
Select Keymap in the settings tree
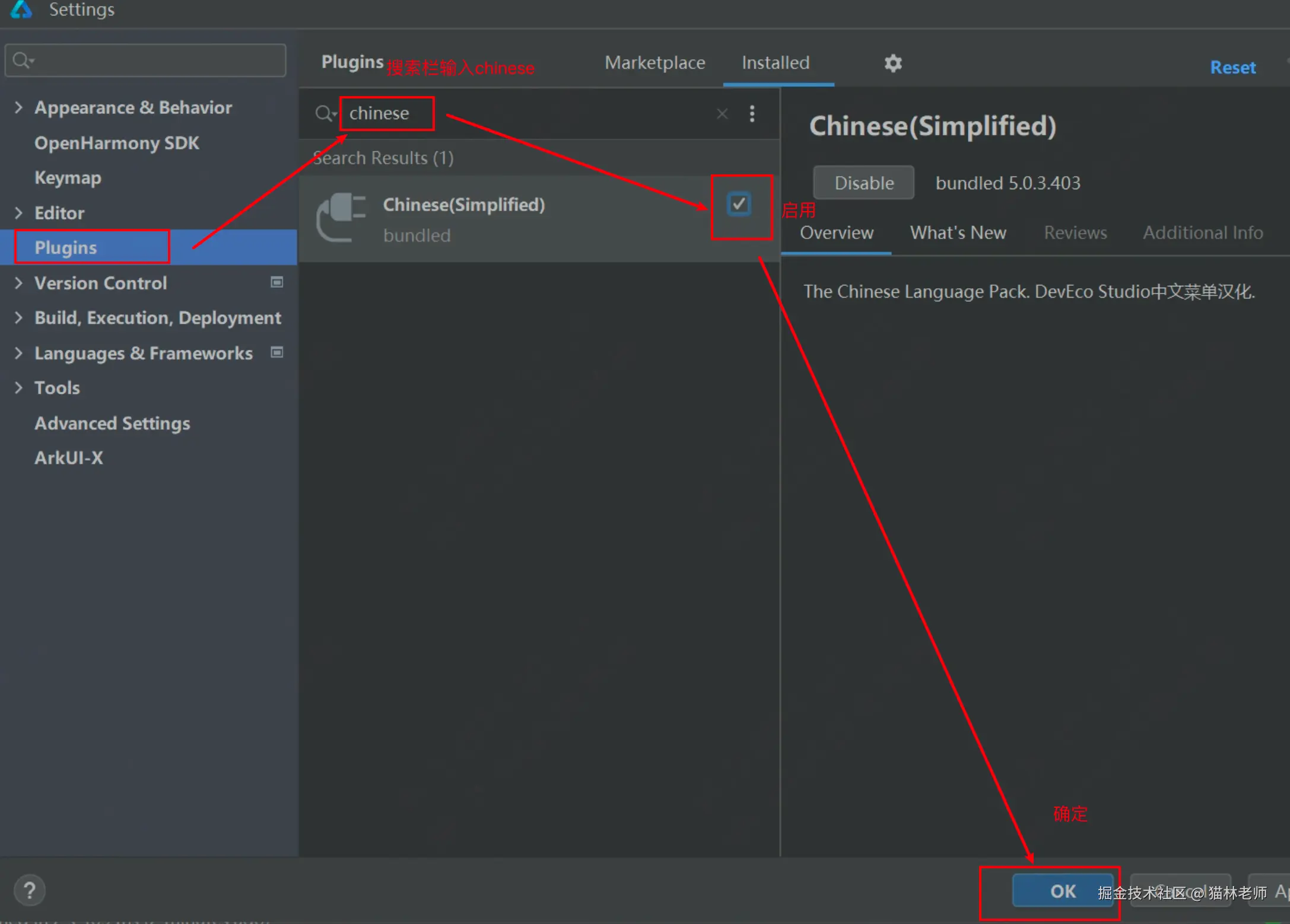[68, 178]
